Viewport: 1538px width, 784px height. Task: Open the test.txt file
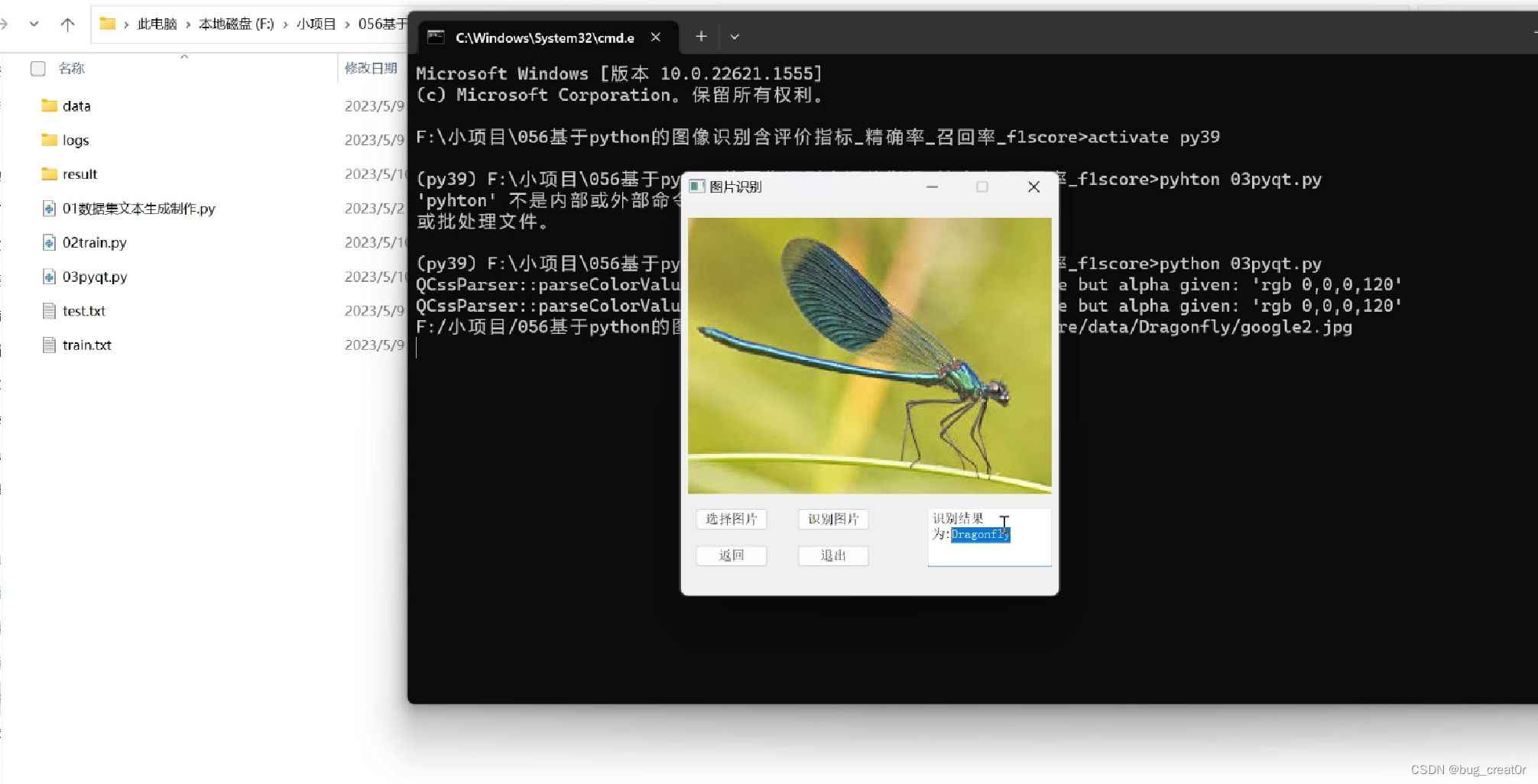[x=83, y=310]
